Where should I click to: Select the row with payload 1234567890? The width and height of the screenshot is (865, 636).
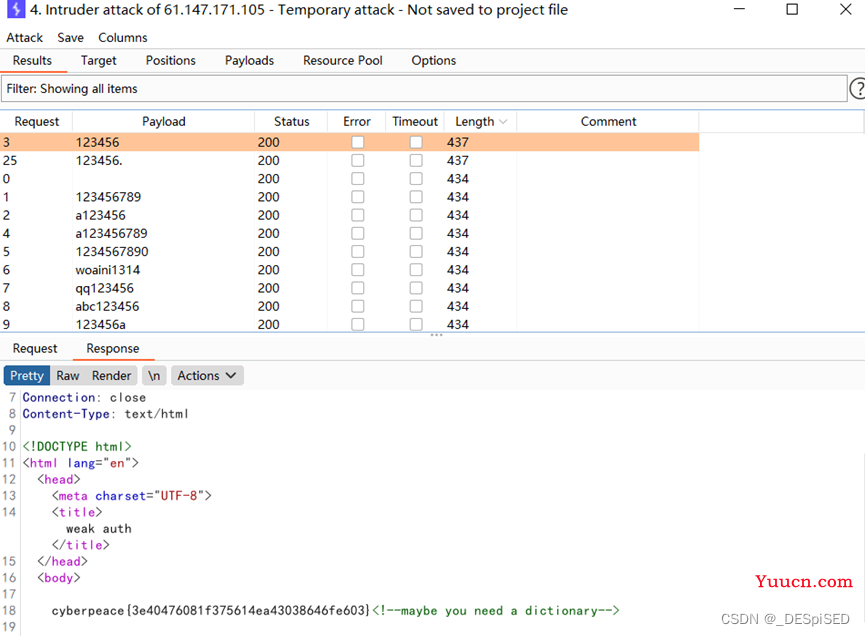pos(350,252)
